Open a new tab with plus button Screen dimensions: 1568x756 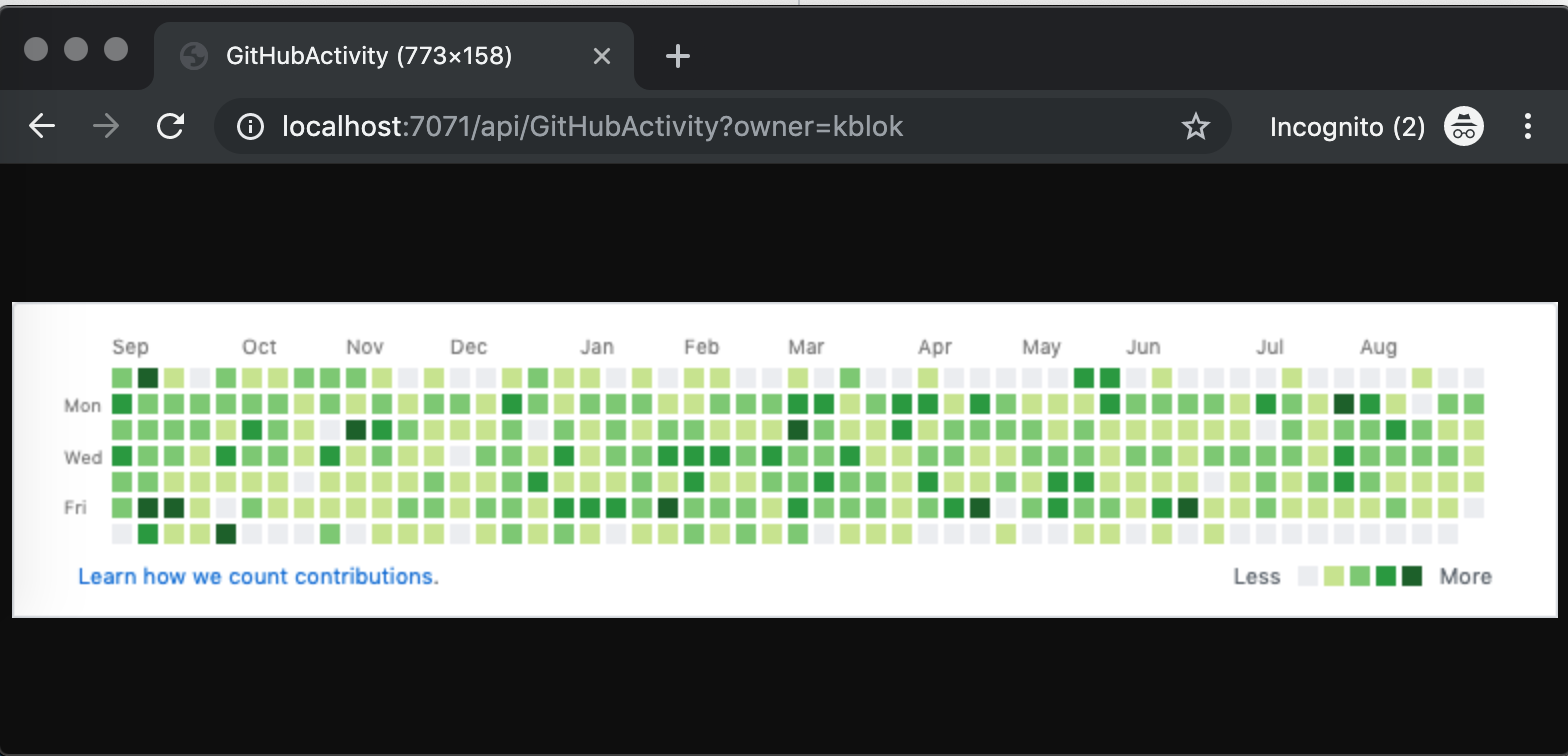(678, 56)
